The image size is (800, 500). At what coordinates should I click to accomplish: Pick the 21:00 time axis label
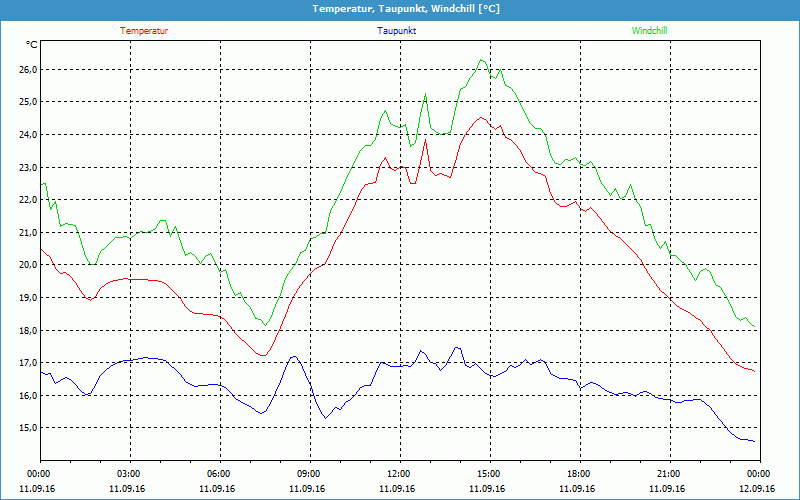(668, 474)
